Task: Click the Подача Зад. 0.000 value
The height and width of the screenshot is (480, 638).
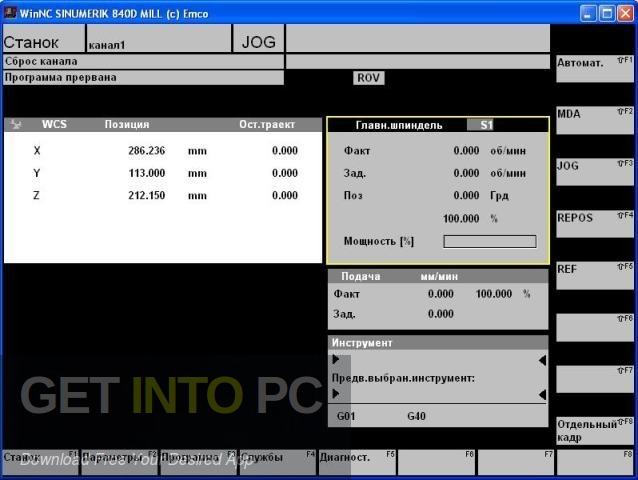Action: [x=441, y=314]
